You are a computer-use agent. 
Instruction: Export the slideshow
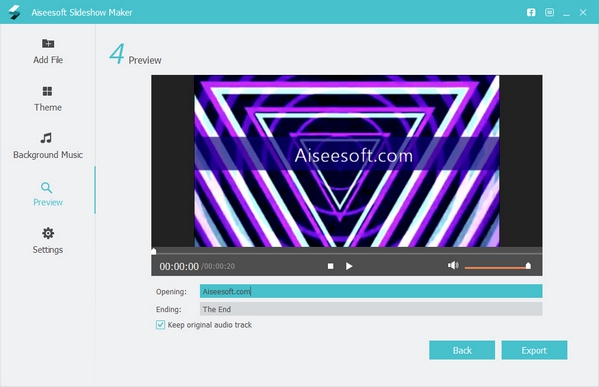534,350
